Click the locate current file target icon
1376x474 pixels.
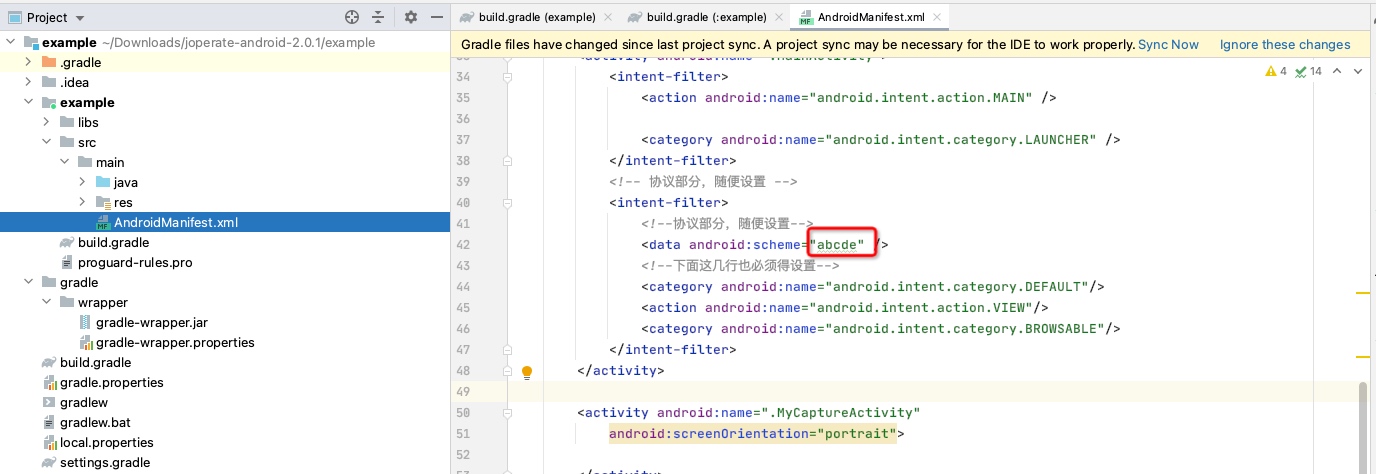point(351,17)
